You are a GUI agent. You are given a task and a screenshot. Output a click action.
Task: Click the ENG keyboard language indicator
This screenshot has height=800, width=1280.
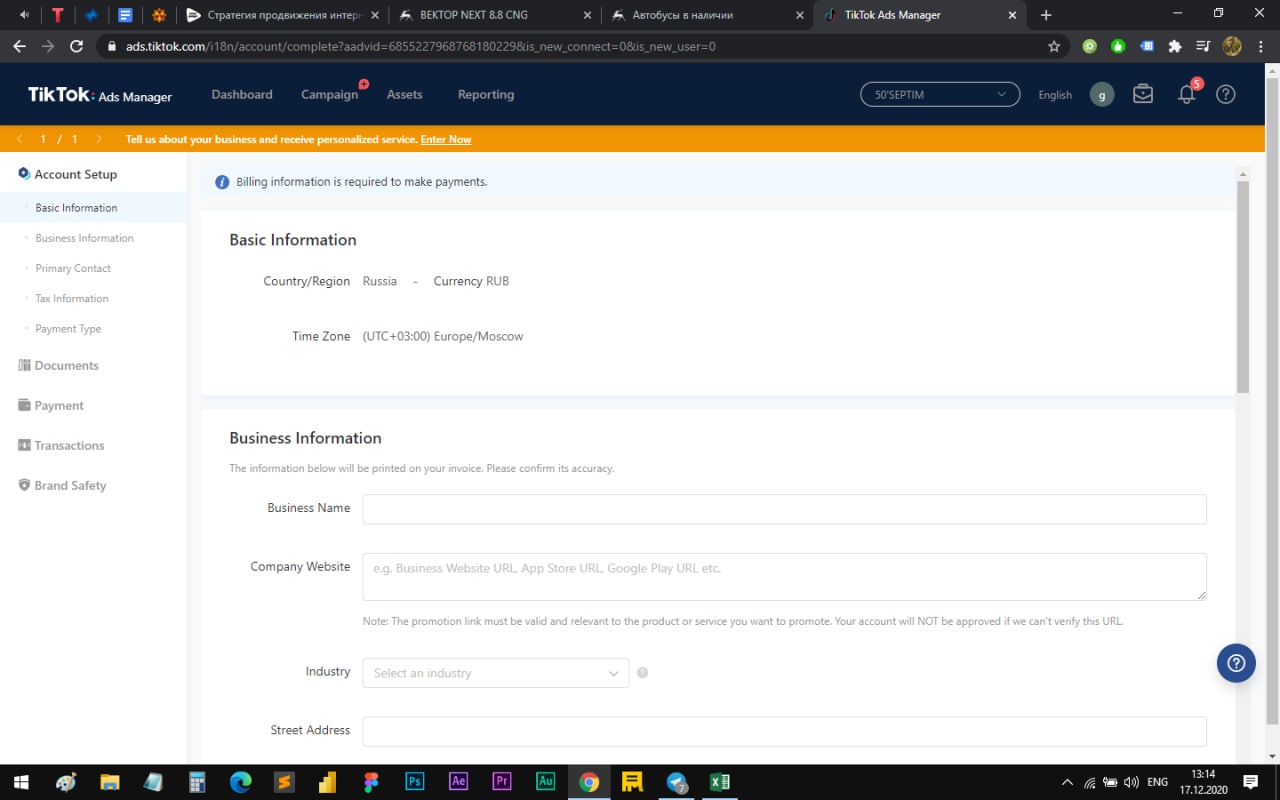point(1157,782)
